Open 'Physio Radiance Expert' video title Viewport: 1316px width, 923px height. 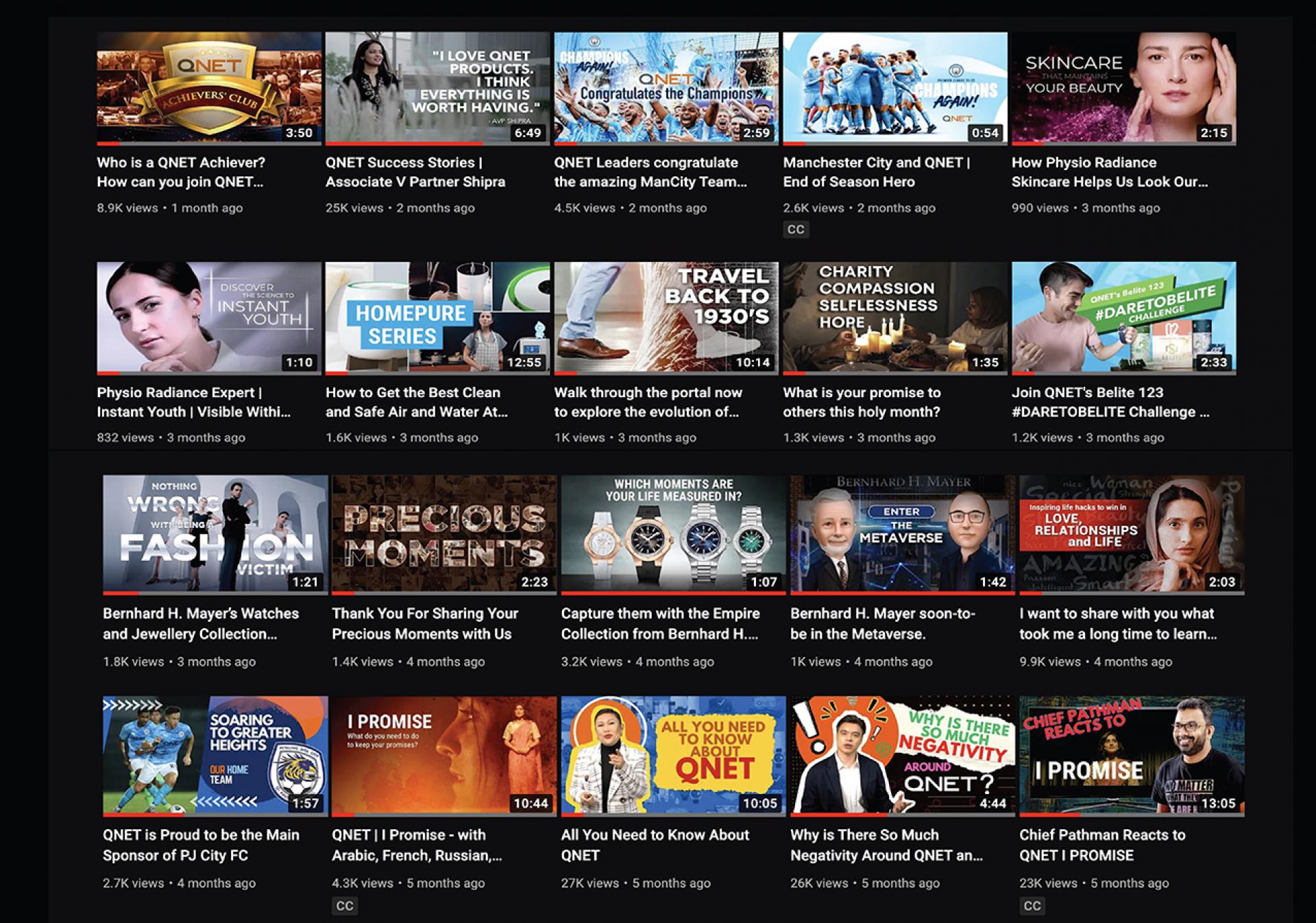click(x=193, y=402)
